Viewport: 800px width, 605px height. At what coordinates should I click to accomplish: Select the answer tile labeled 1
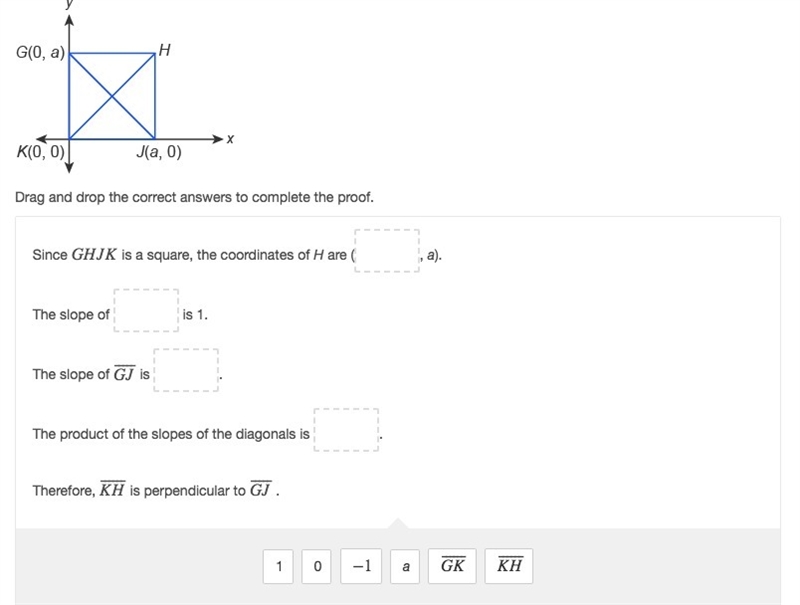coord(278,566)
